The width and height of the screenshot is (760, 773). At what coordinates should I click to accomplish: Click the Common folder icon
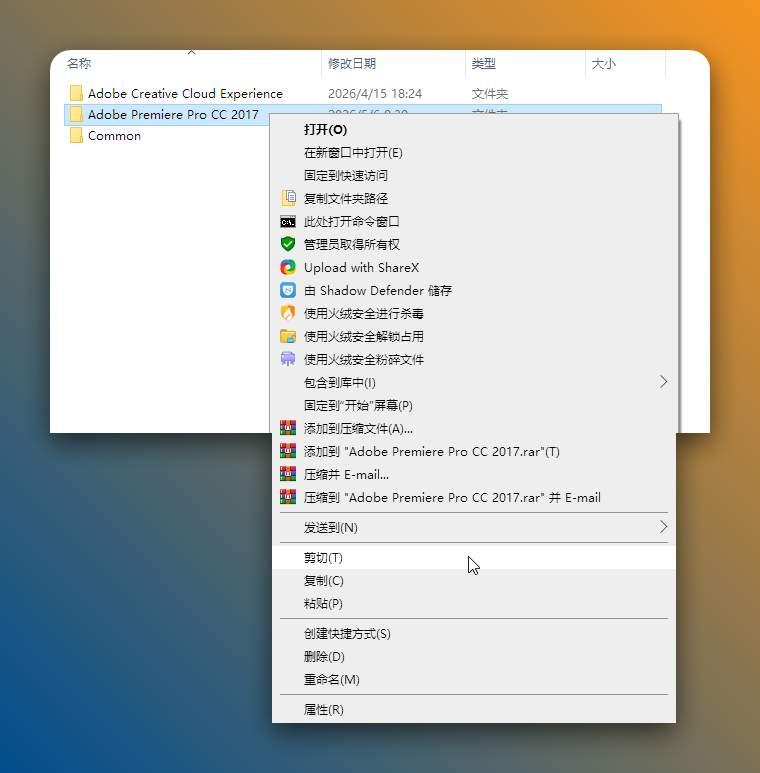point(76,136)
